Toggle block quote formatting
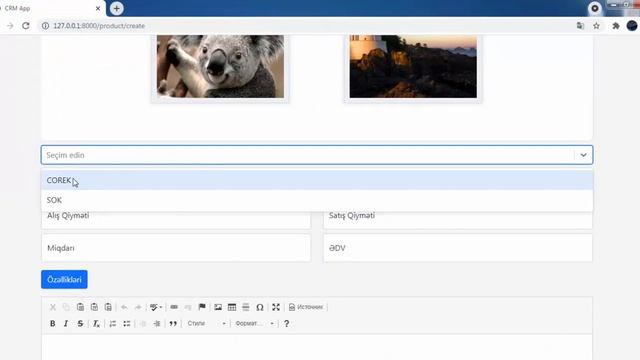 [173, 323]
